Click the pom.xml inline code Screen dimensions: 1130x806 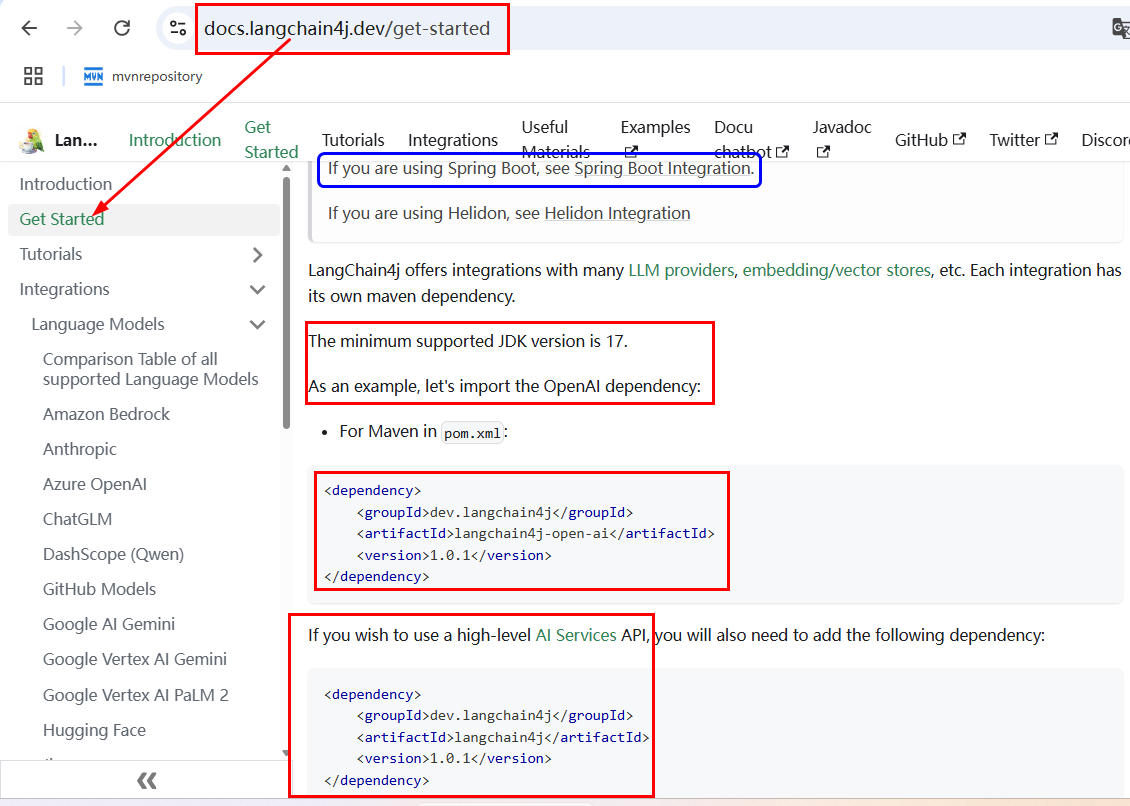(x=472, y=433)
